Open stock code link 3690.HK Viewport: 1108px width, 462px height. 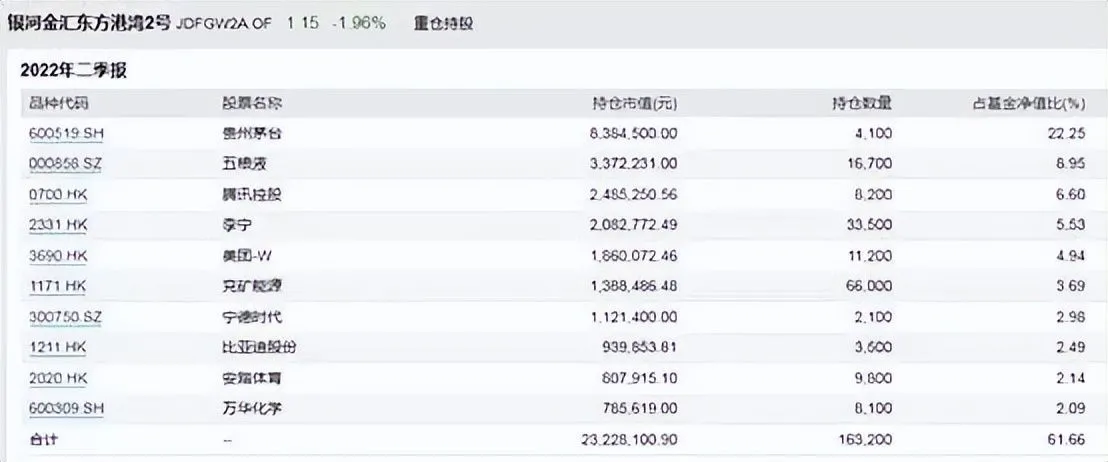coord(58,256)
